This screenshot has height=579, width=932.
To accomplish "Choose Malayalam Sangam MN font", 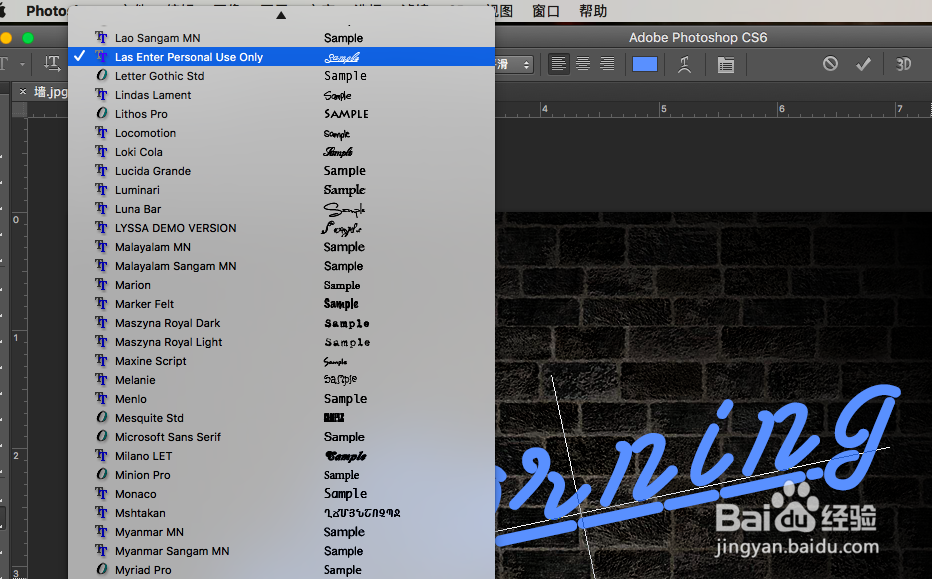I will click(282, 266).
